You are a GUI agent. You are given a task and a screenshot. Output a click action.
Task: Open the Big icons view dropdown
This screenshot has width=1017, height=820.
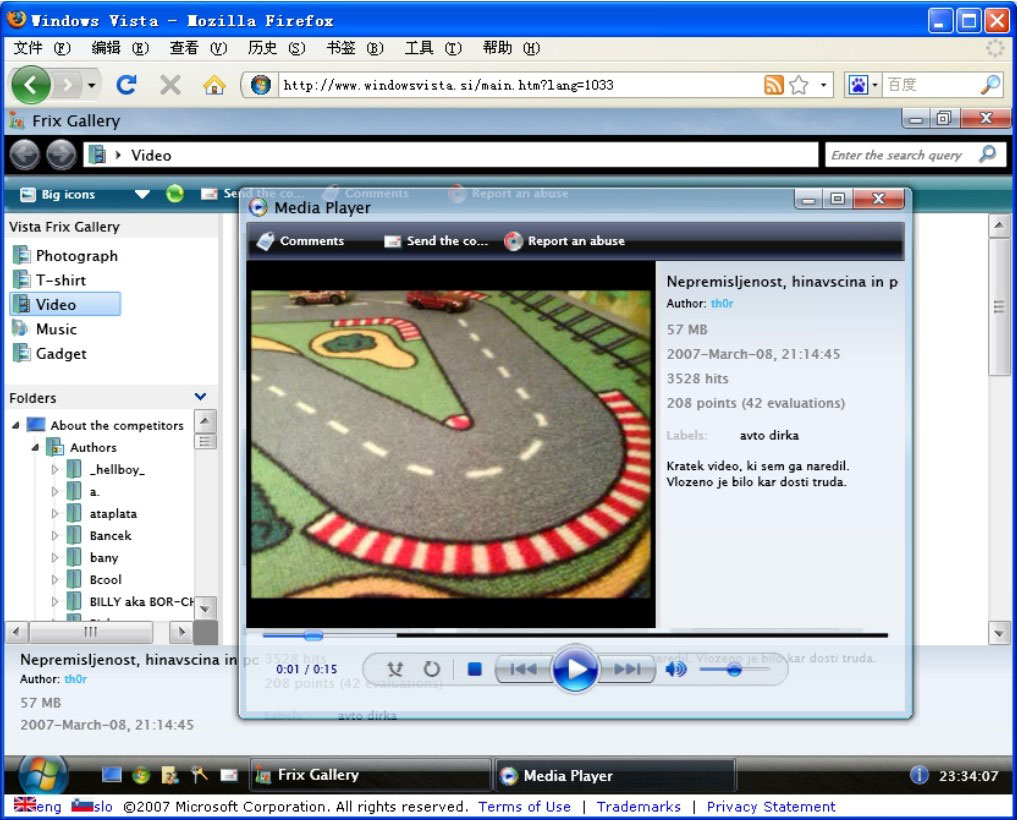(x=142, y=194)
